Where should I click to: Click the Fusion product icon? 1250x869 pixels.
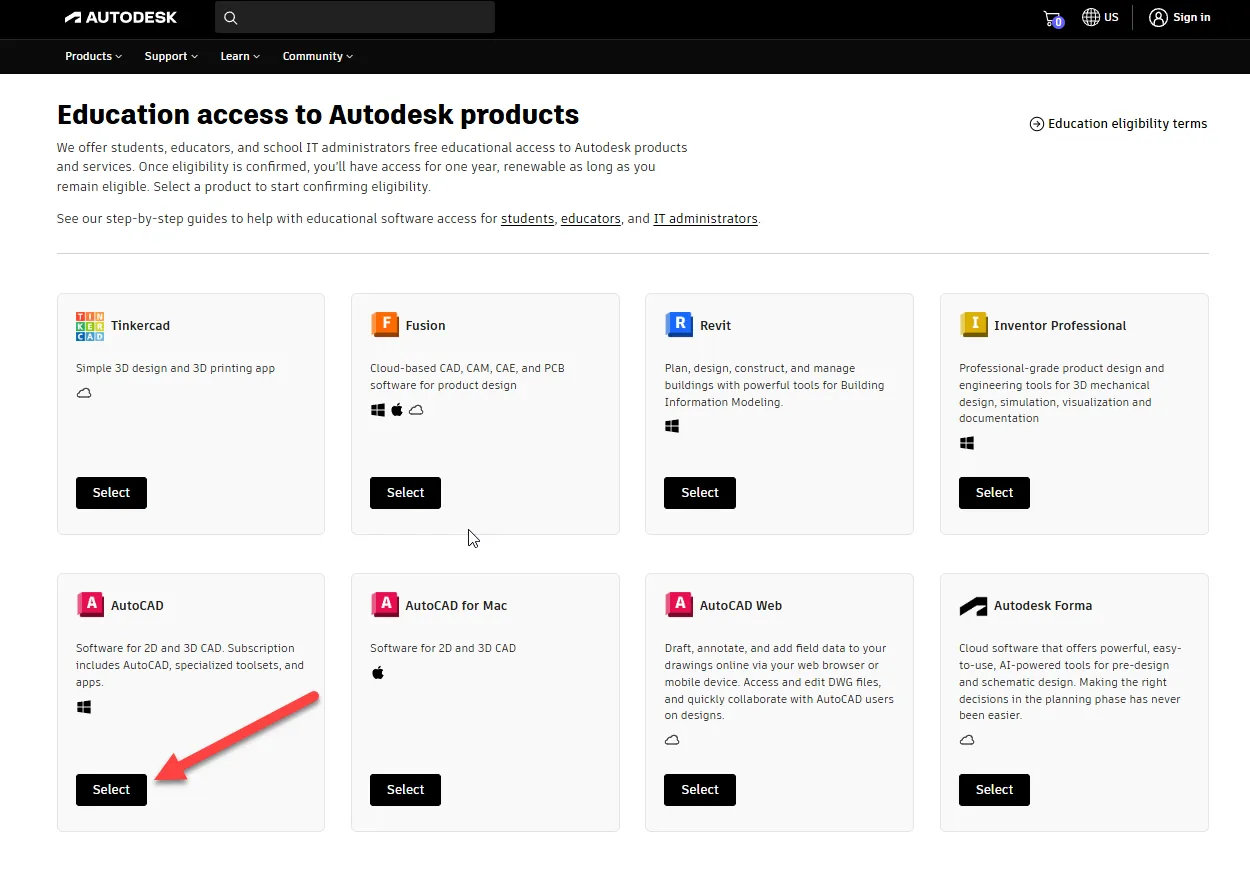tap(384, 325)
